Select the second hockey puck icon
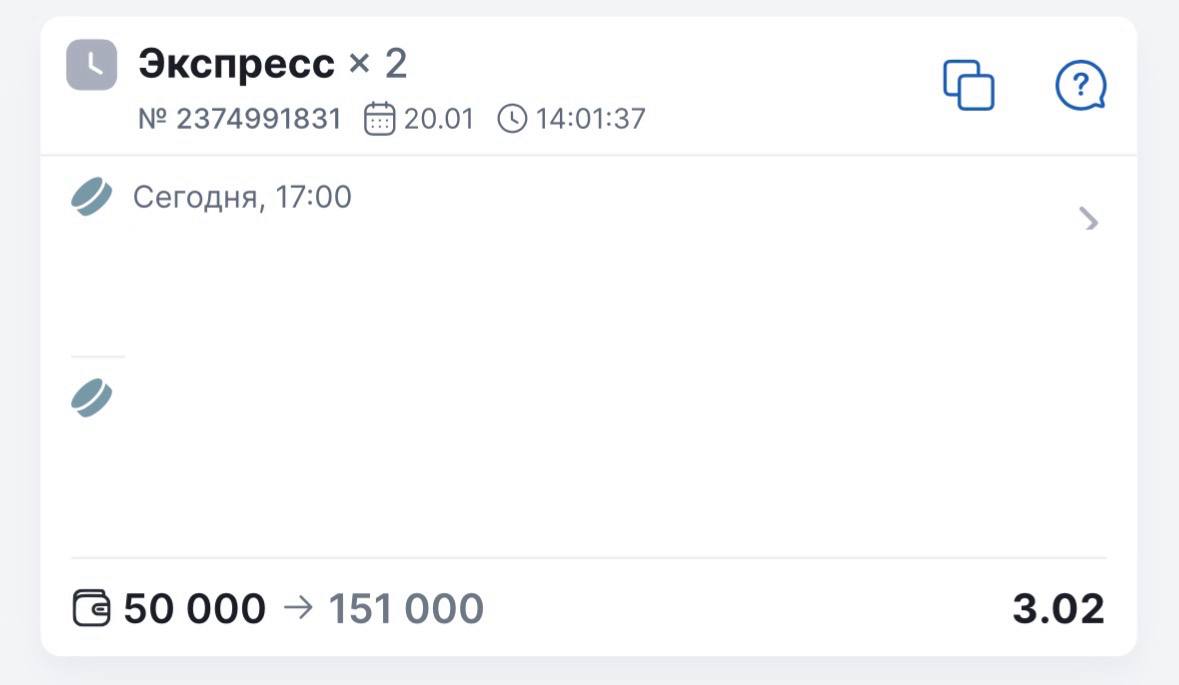 [x=91, y=398]
